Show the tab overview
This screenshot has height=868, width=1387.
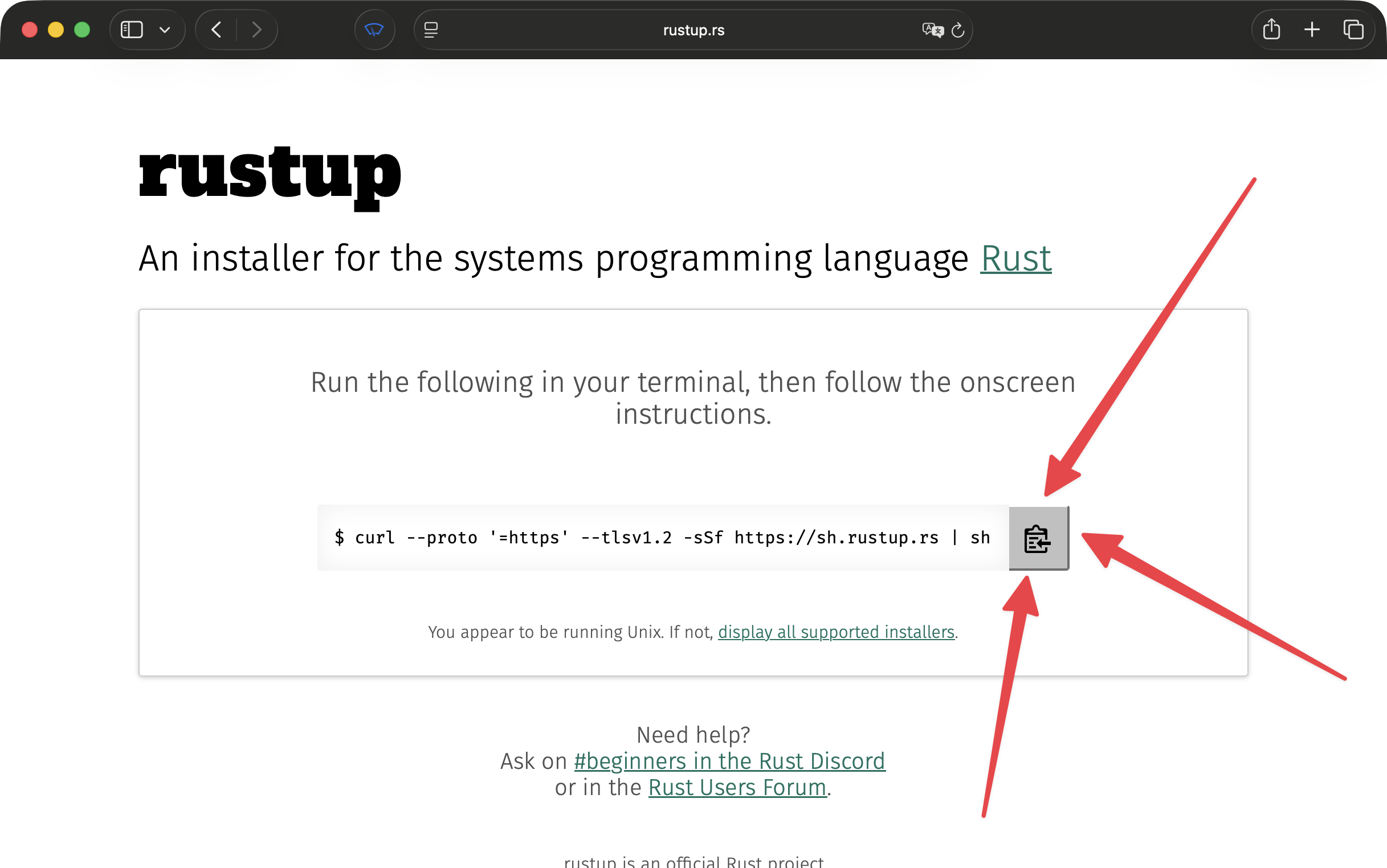[x=1354, y=29]
